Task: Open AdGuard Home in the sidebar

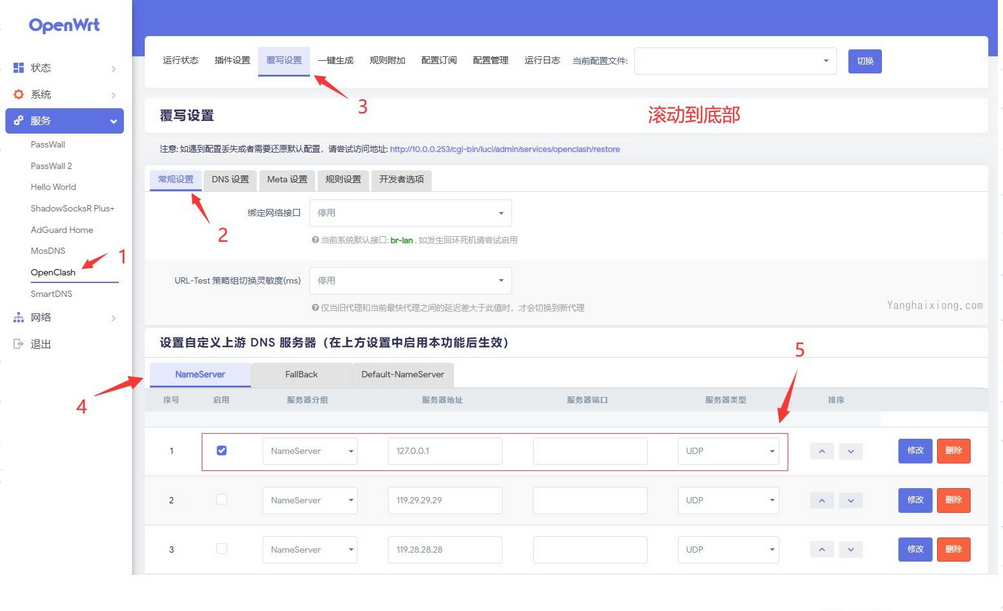Action: pyautogui.click(x=62, y=230)
